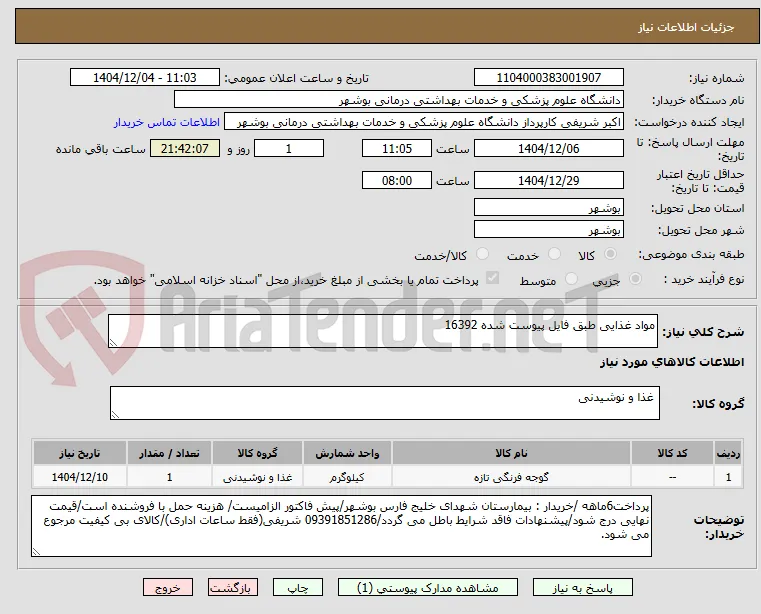This screenshot has width=761, height=614.
Task: Click the buyer notes text area
Action: [x=342, y=526]
